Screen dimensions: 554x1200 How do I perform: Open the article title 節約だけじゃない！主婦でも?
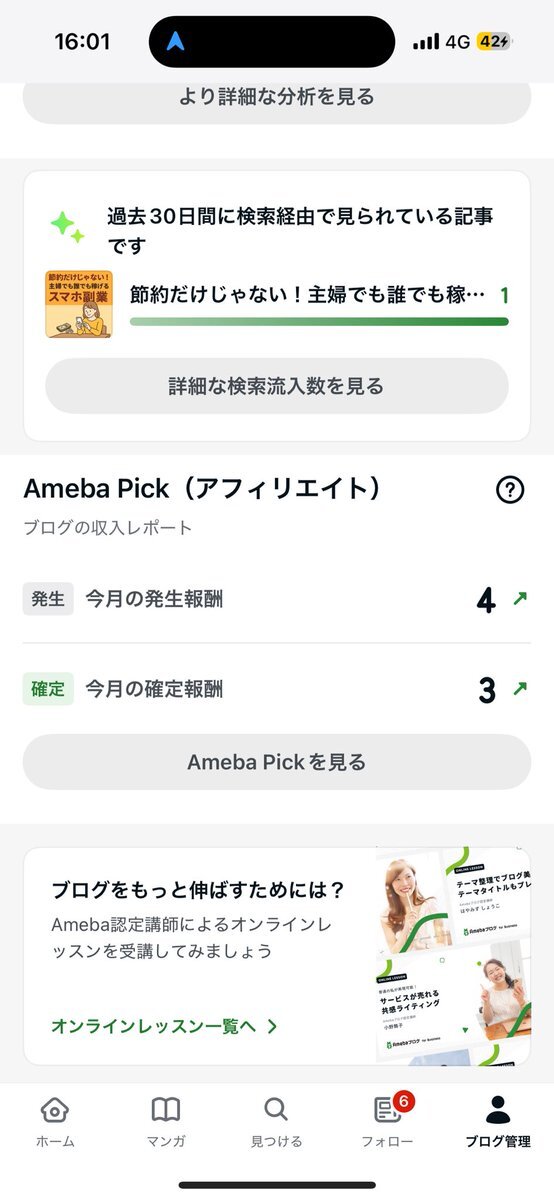[x=308, y=296]
